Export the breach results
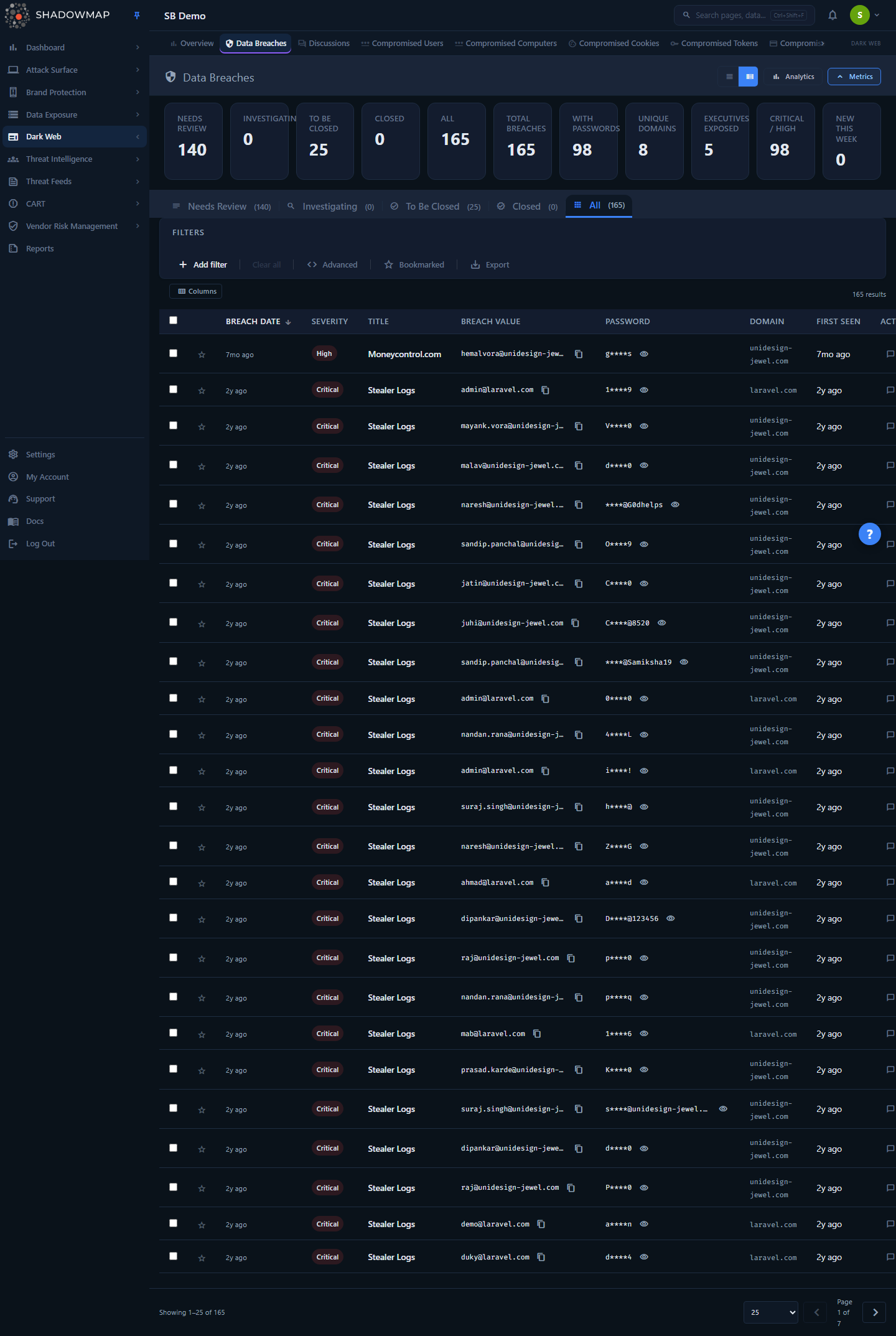This screenshot has width=896, height=1336. click(490, 265)
